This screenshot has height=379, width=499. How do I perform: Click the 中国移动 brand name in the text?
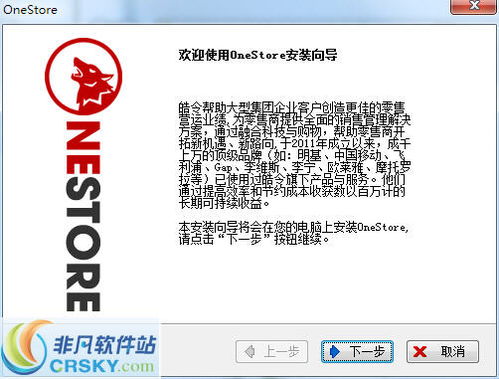tap(358, 155)
